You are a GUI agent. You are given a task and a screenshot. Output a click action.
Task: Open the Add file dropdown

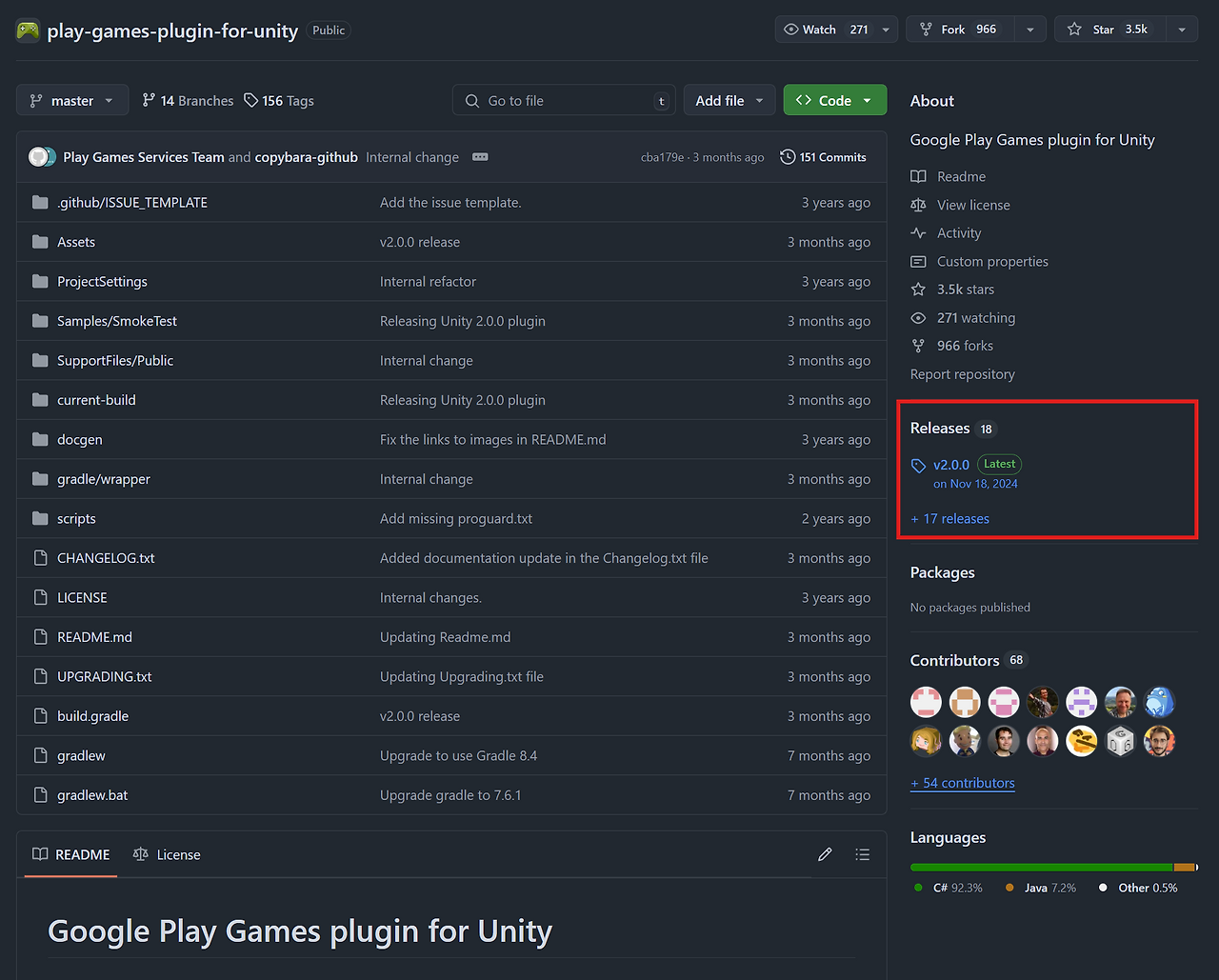pyautogui.click(x=729, y=100)
